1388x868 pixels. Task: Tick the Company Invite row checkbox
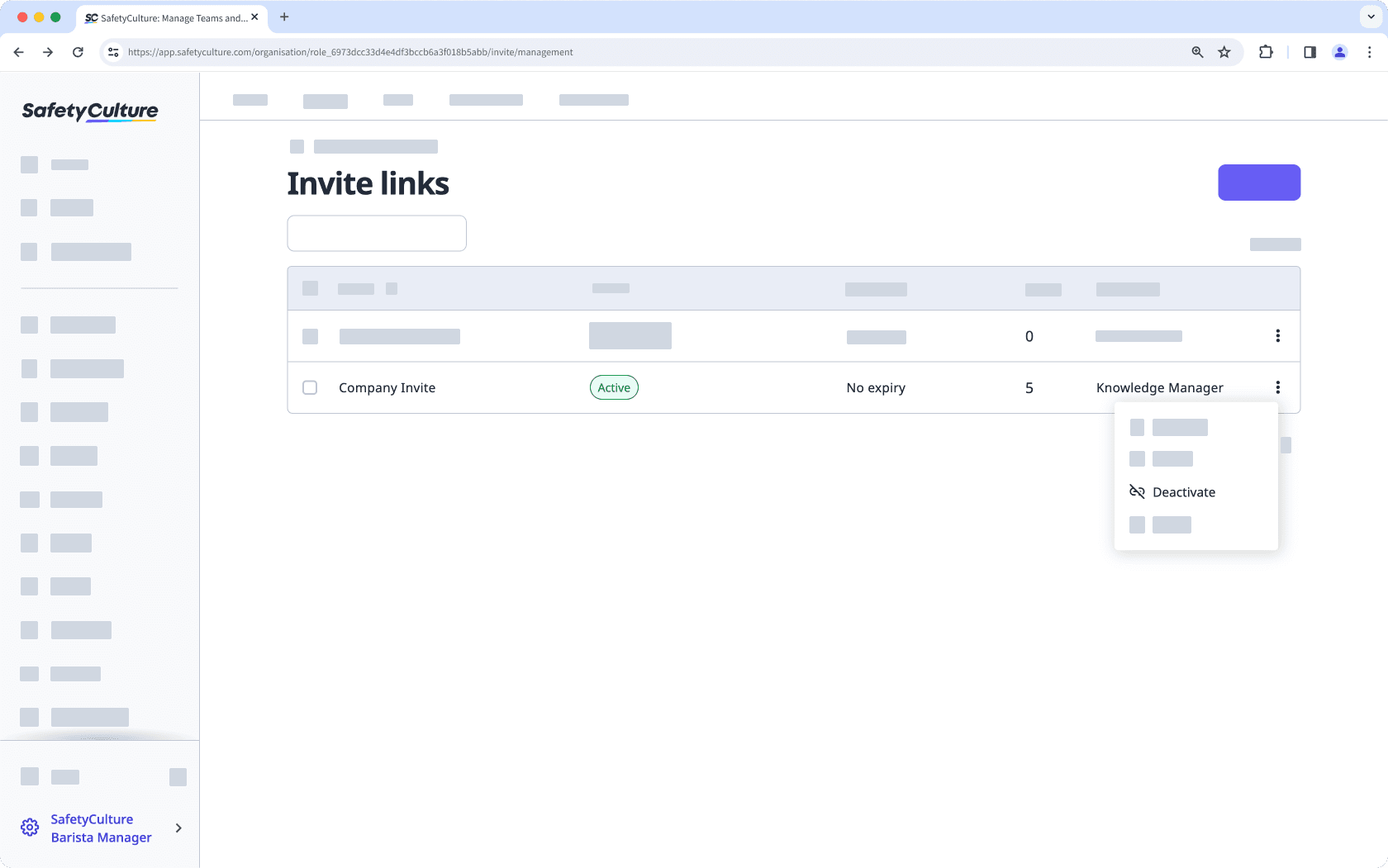pyautogui.click(x=310, y=387)
